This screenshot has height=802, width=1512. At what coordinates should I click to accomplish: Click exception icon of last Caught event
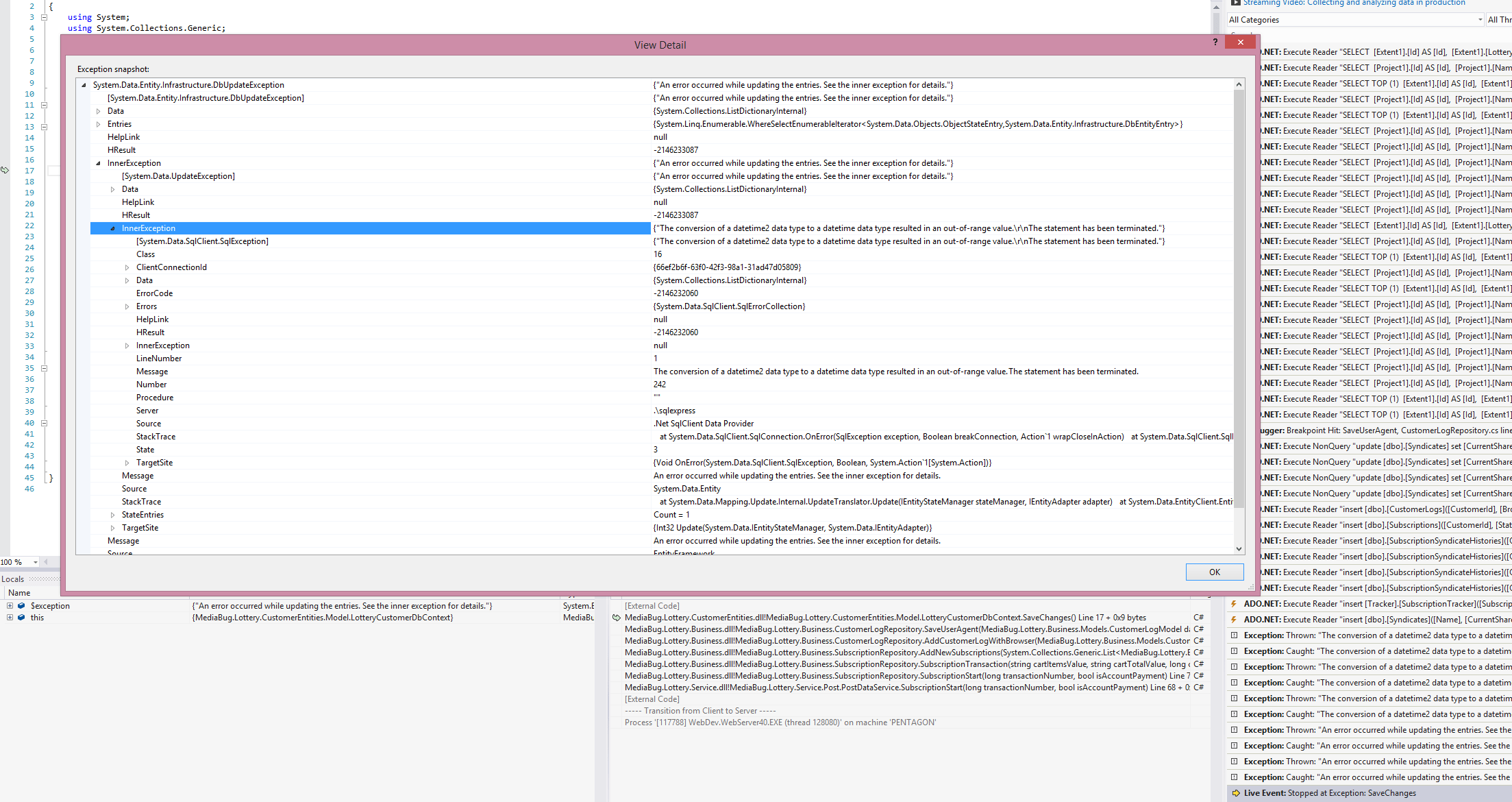tap(1235, 777)
